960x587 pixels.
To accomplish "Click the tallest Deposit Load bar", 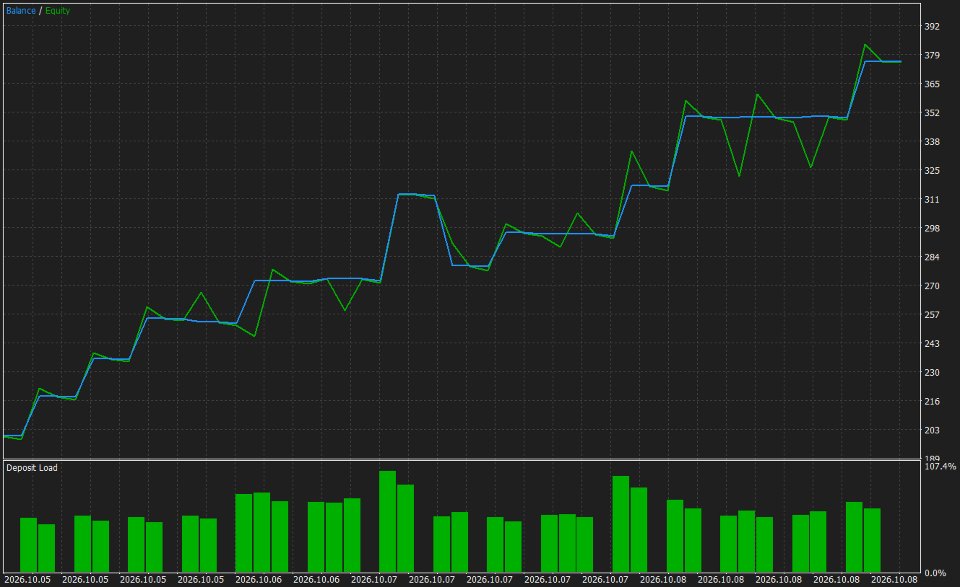I will coord(388,522).
